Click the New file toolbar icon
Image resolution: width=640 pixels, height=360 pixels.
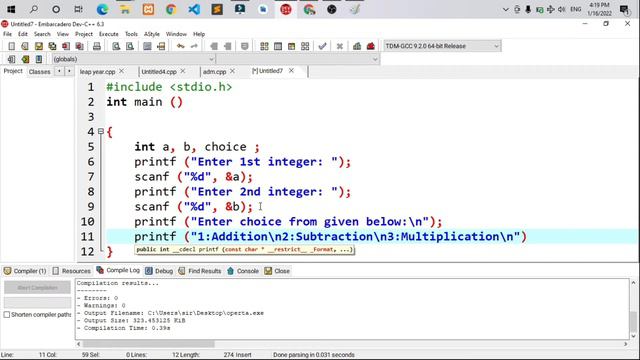(x=11, y=46)
